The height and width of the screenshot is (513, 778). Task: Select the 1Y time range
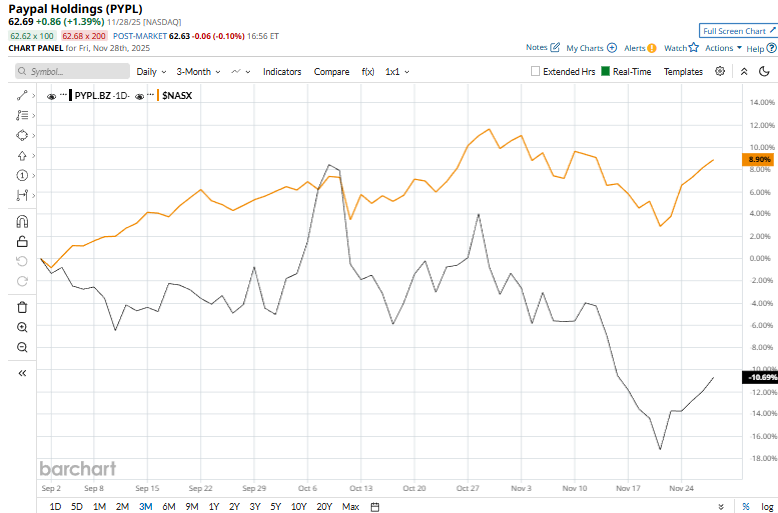click(x=214, y=507)
